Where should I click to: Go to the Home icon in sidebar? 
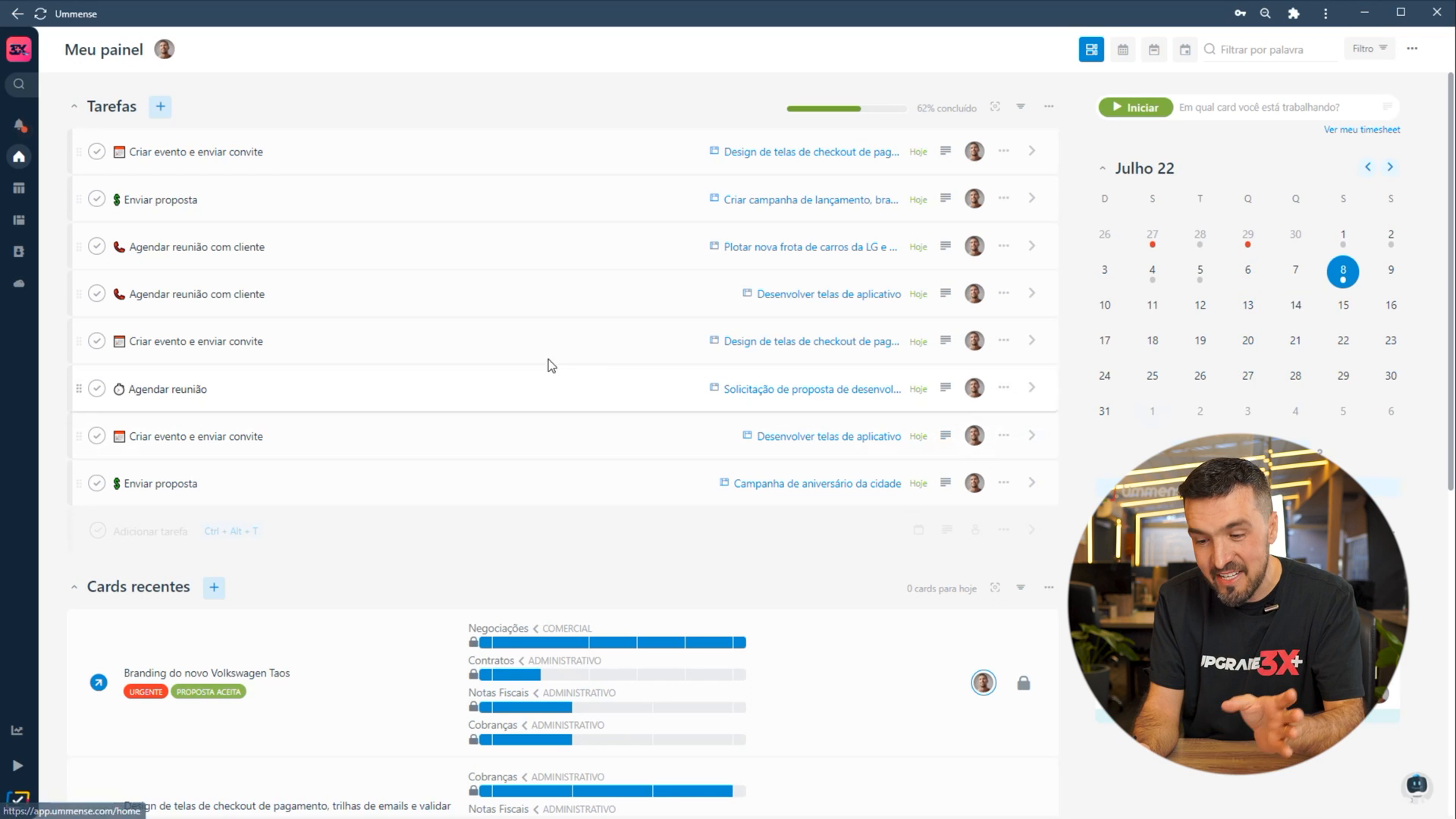[19, 157]
